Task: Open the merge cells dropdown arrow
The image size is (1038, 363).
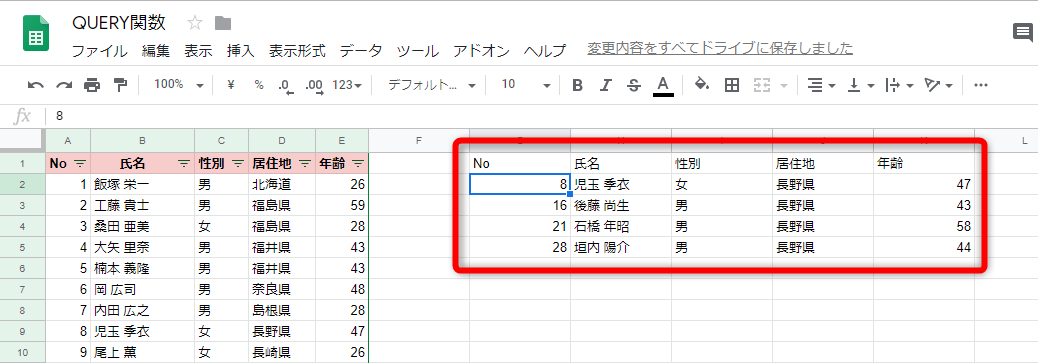Action: coord(784,85)
